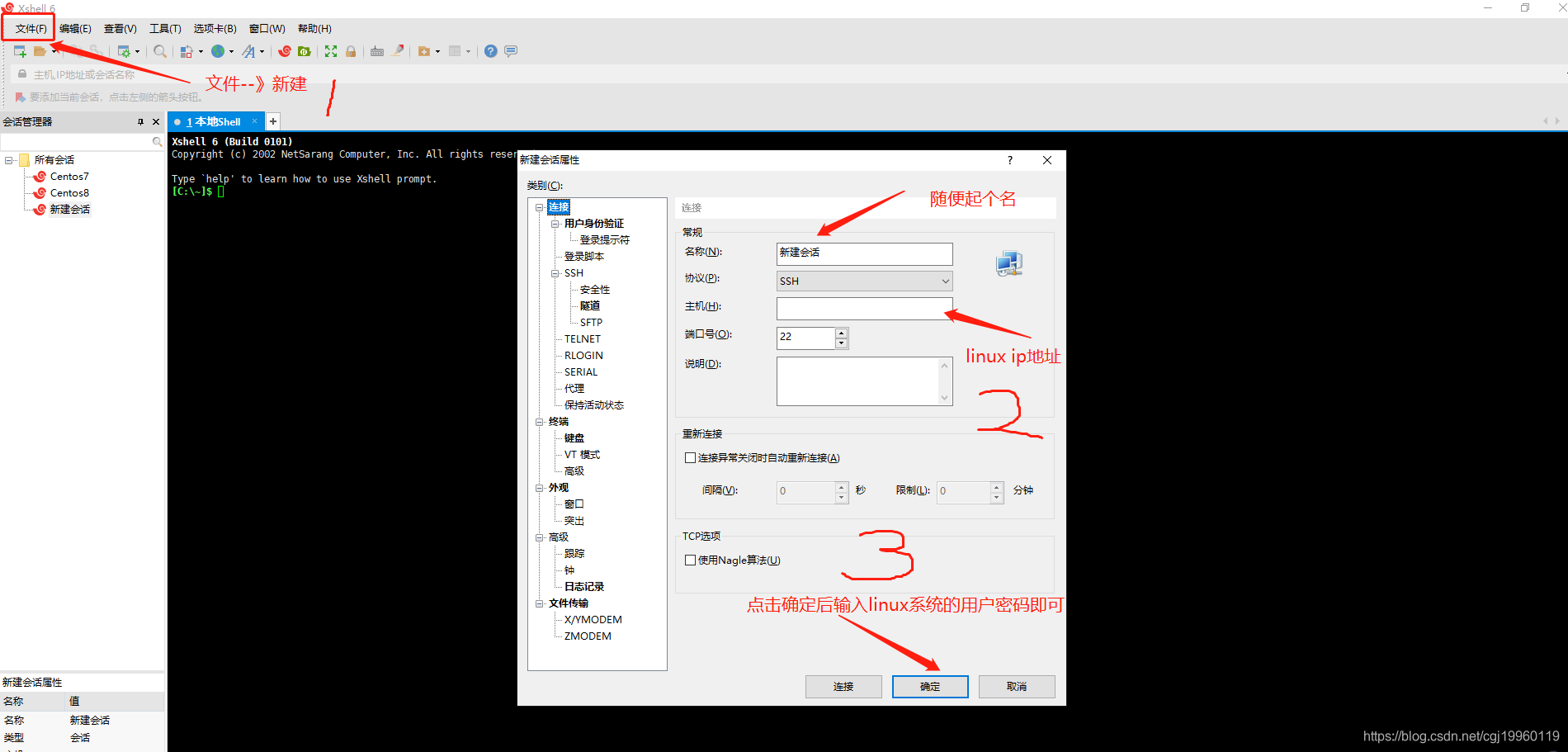
Task: Enable the 使用Nagle算法 checkbox
Action: [690, 560]
